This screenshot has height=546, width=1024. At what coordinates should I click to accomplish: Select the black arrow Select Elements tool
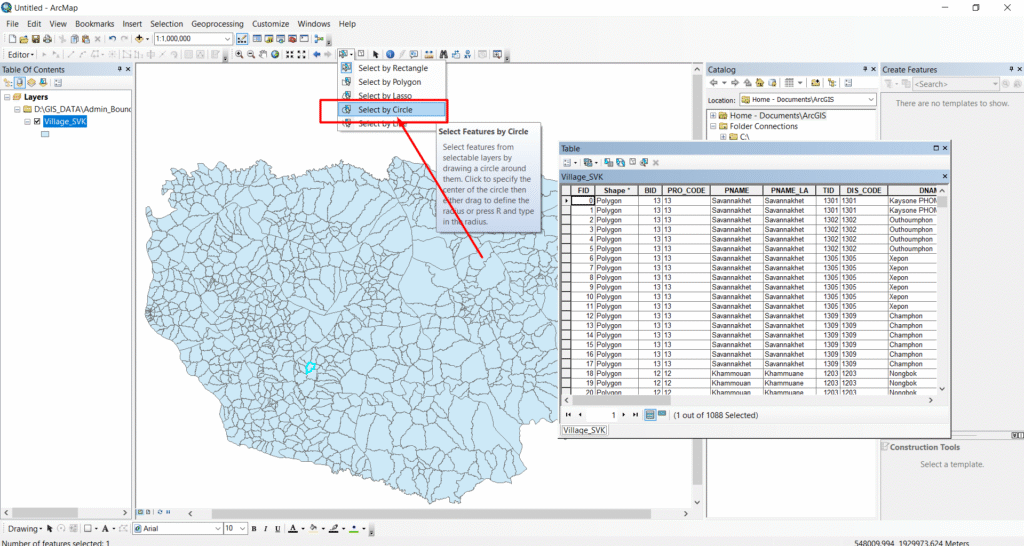[376, 55]
